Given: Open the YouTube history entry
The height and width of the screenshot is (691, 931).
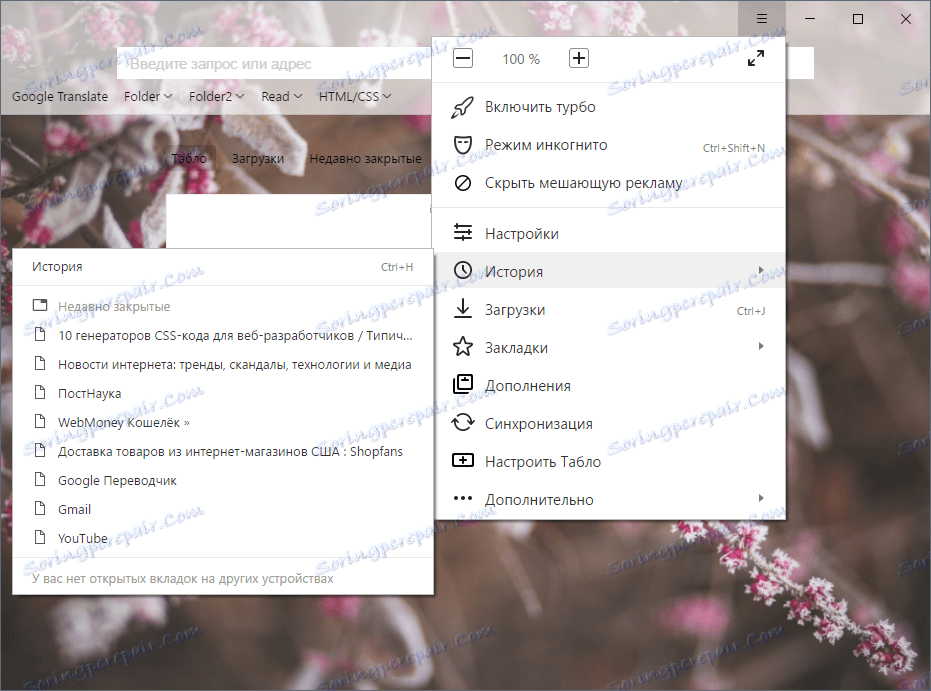Looking at the screenshot, I should (x=82, y=538).
